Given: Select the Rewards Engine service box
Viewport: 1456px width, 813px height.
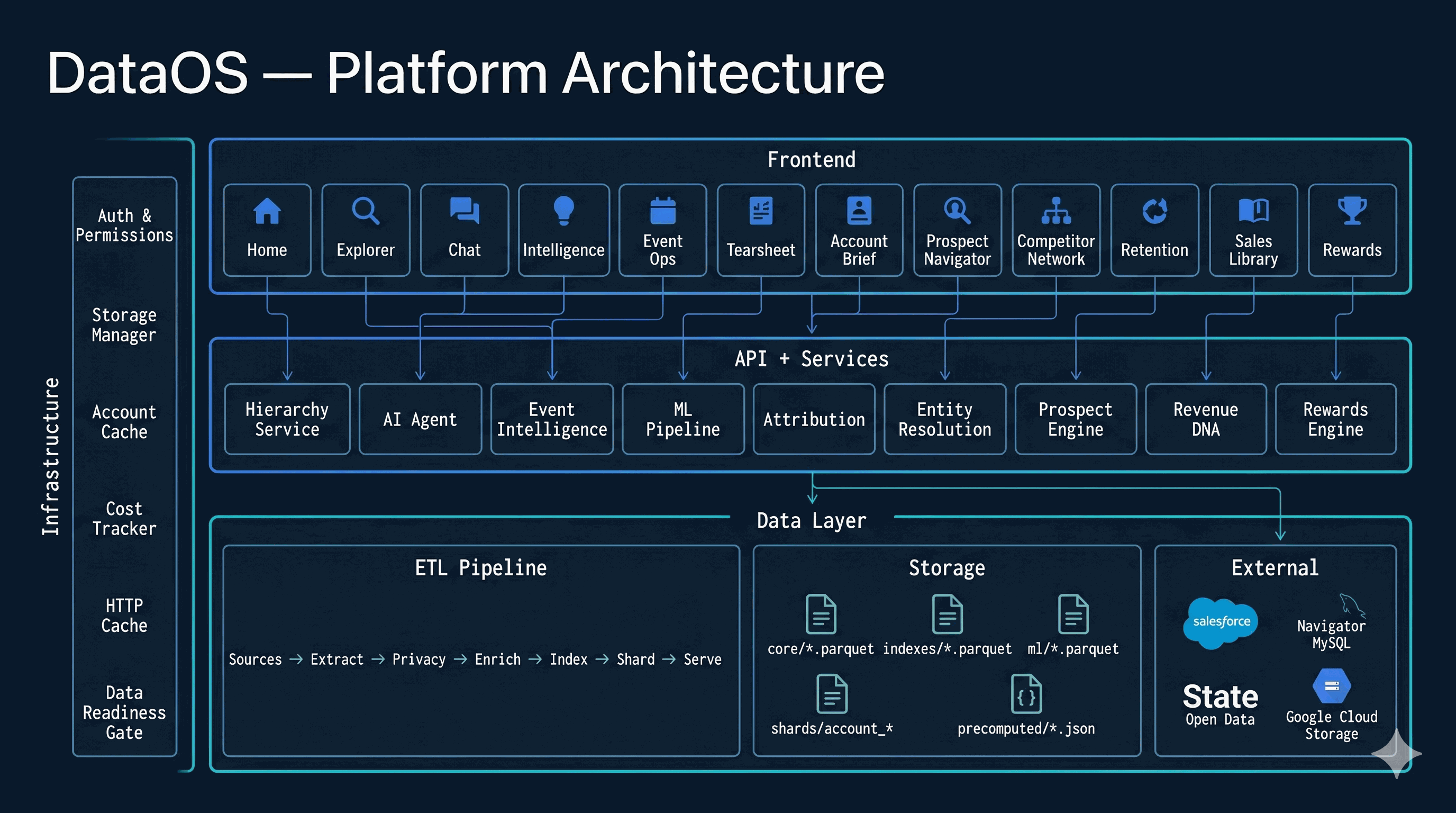Looking at the screenshot, I should (1335, 419).
